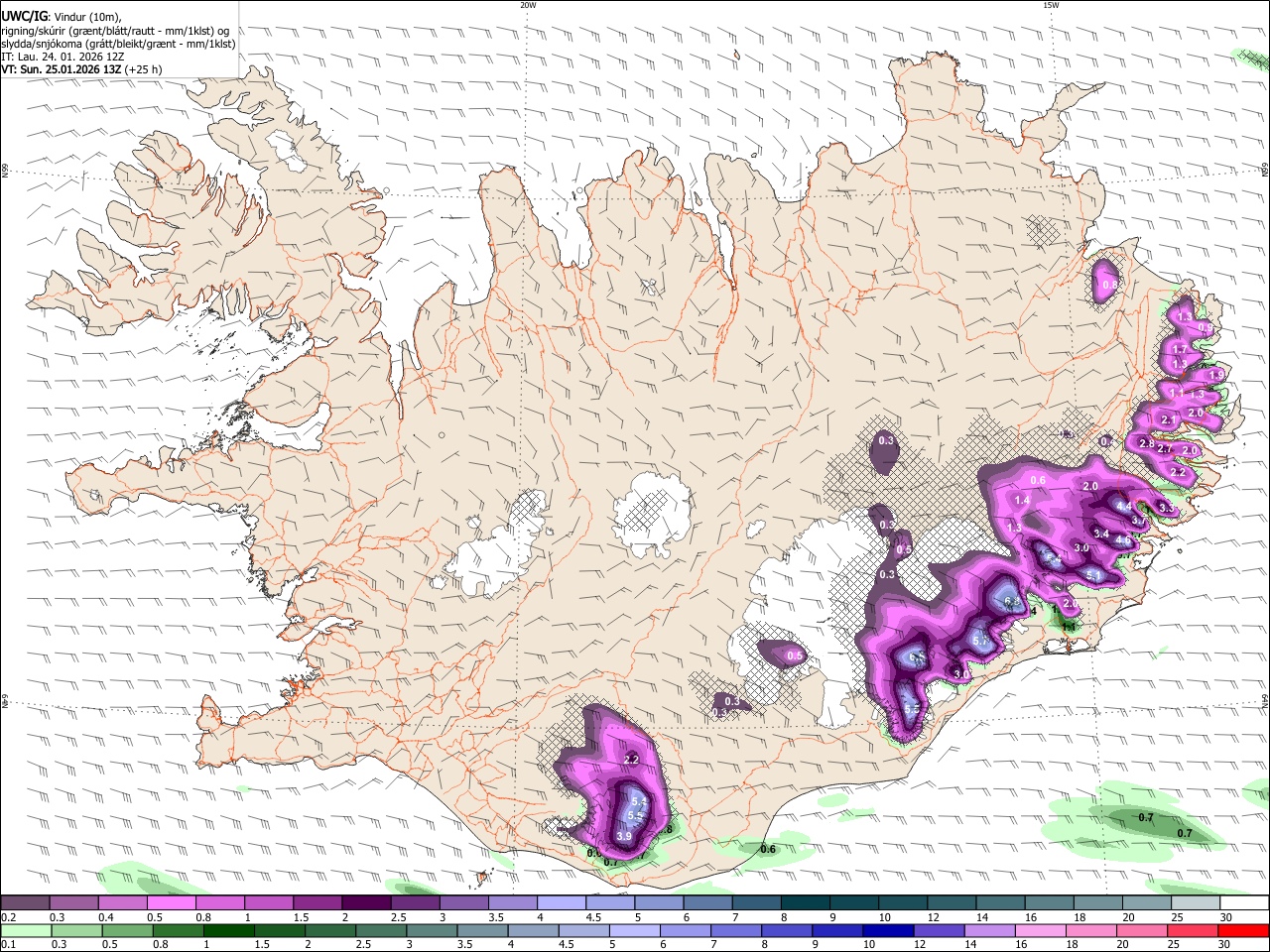Screen dimensions: 1270x952
Task: Select the darkest green 1 swatch in bottom scale
Action: point(228,930)
